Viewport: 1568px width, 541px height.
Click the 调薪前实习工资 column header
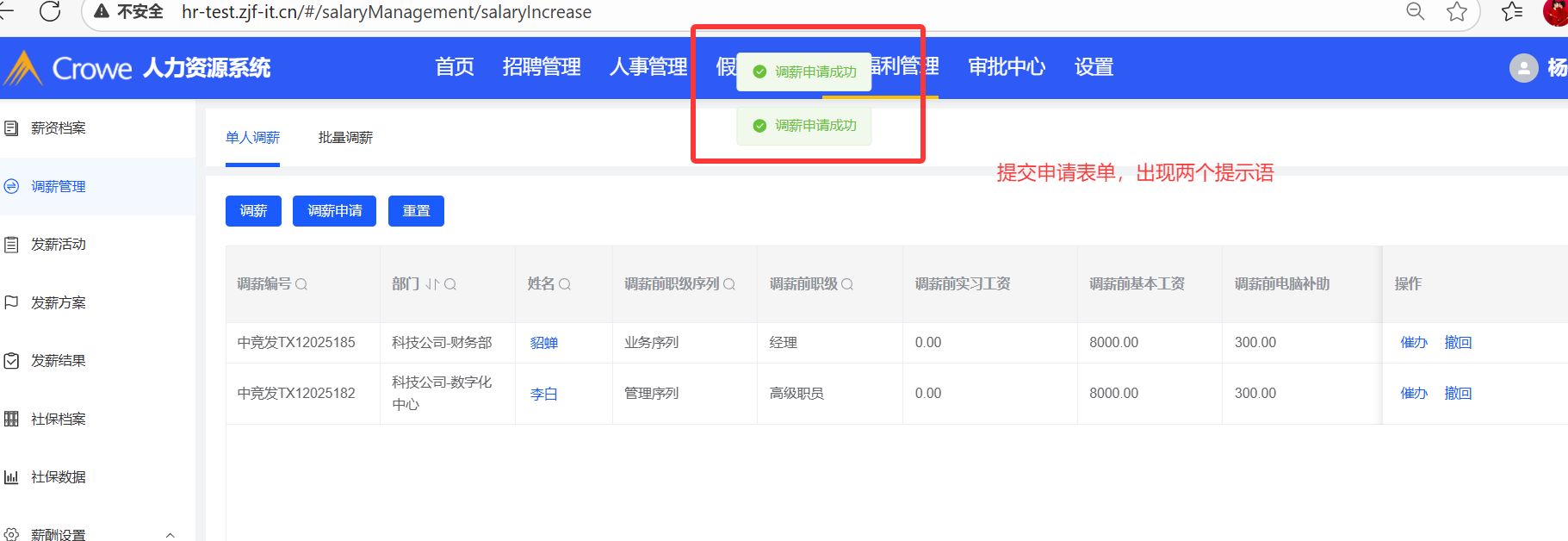963,283
